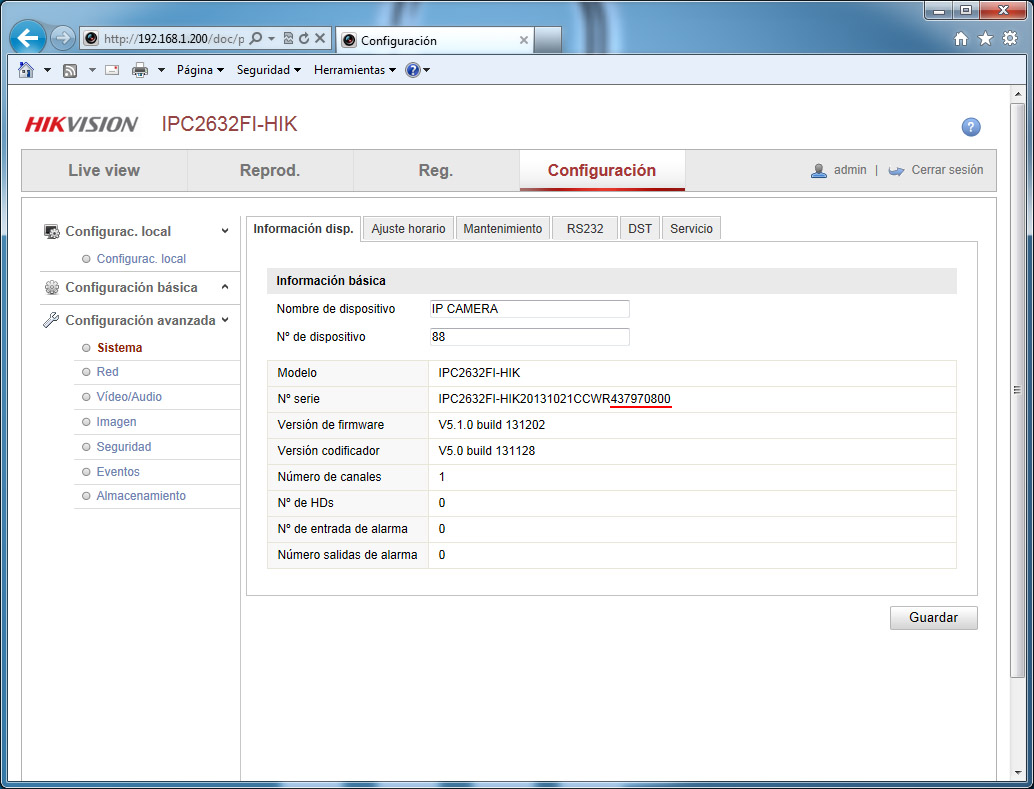Click the icon beside Configurac. local heading
Screen dimensions: 1034x789
tap(51, 232)
